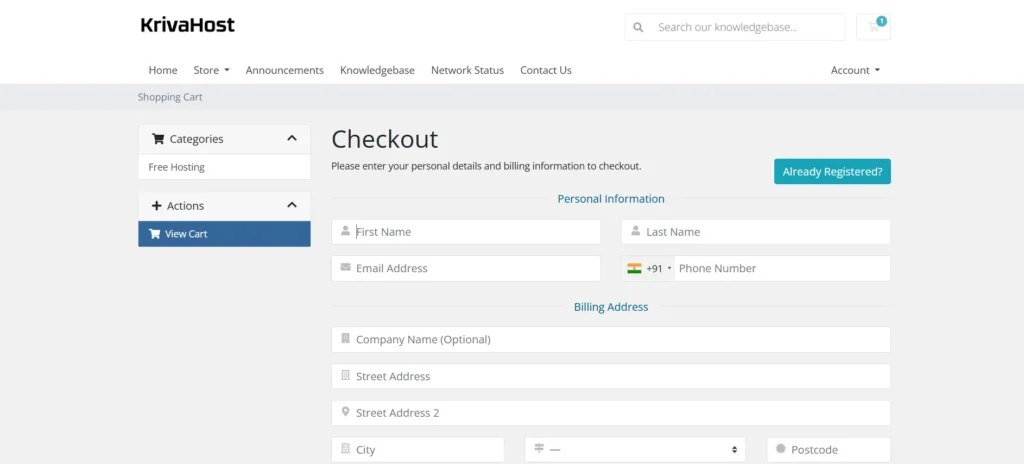Screen dimensions: 1024x464
Task: Click the building icon in Company Name field
Action: coord(345,339)
